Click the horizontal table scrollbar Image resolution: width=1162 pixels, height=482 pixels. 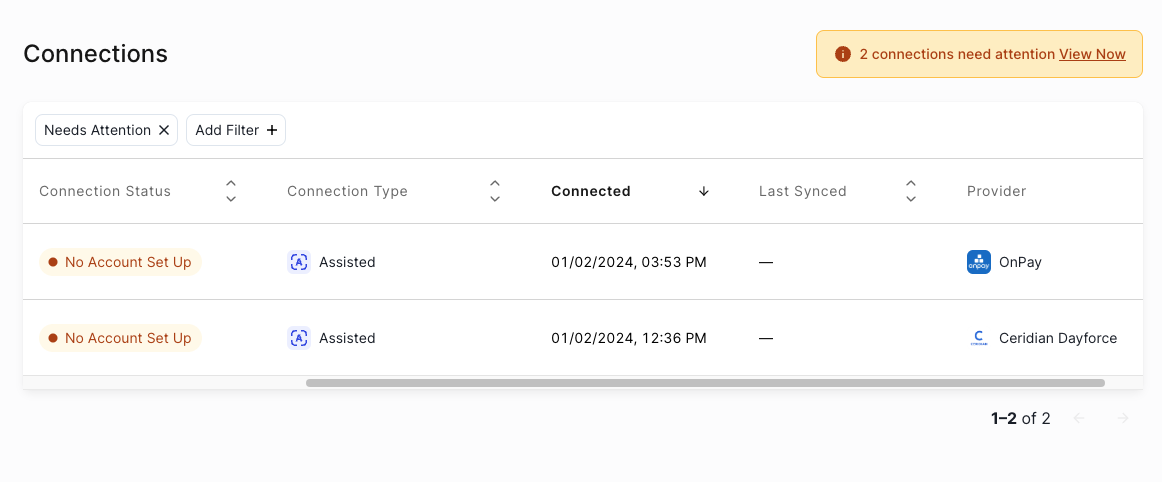pyautogui.click(x=705, y=383)
